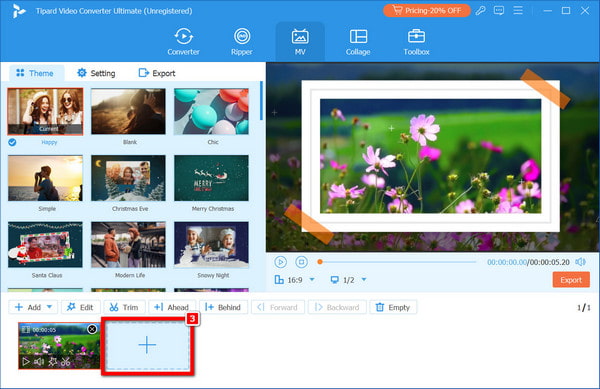Click the Behind button
This screenshot has height=389, width=600.
pos(223,307)
